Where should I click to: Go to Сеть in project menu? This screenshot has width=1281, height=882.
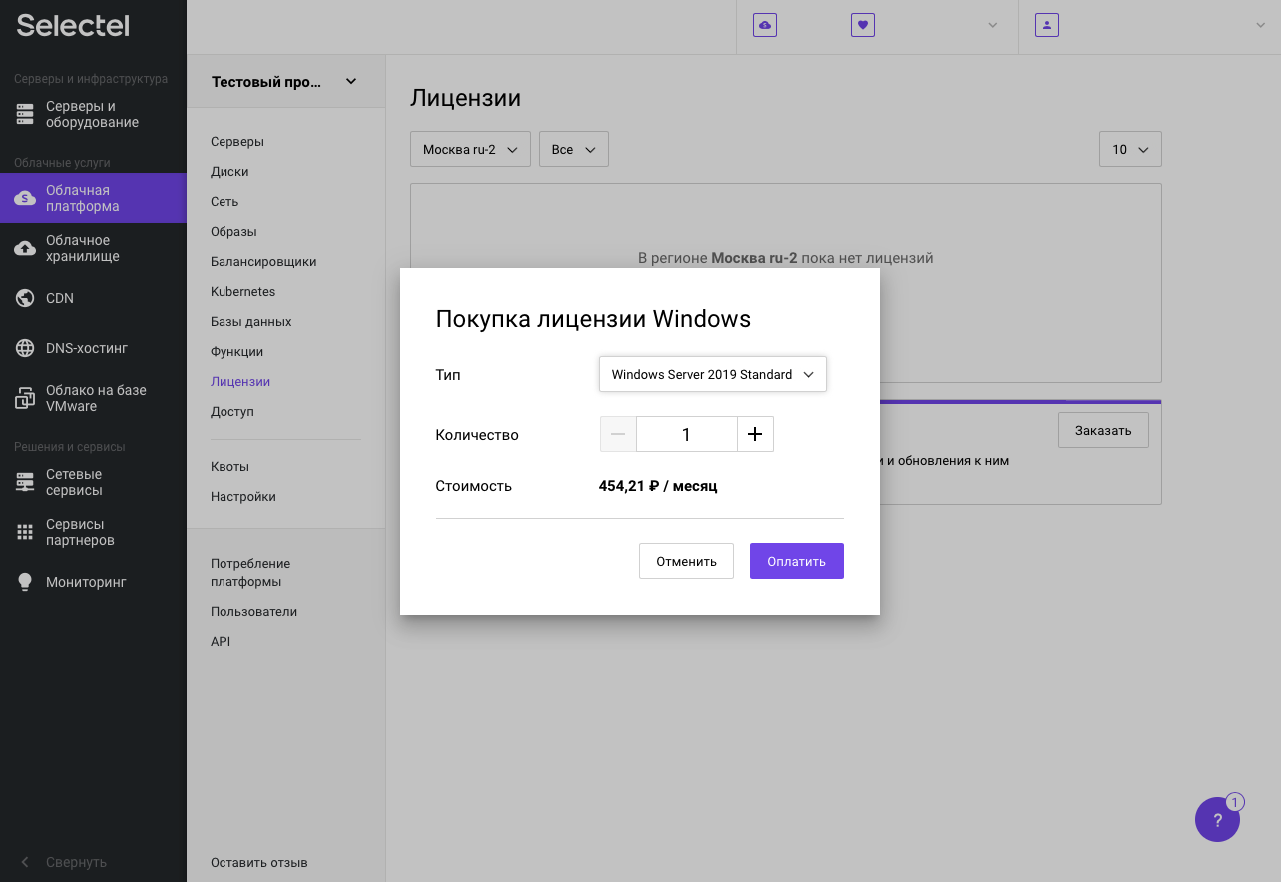225,202
